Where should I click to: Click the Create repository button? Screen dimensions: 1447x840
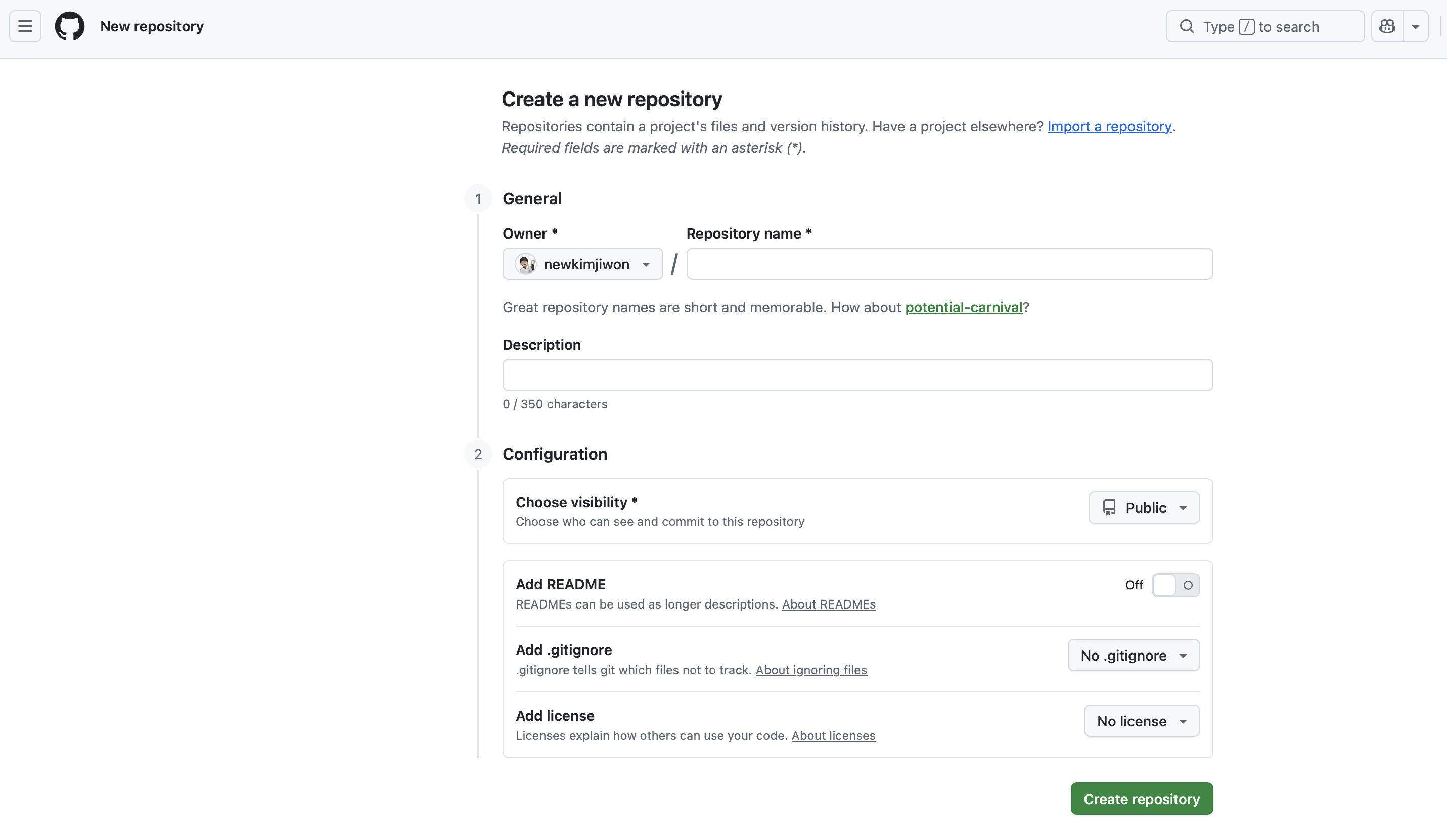[1142, 799]
